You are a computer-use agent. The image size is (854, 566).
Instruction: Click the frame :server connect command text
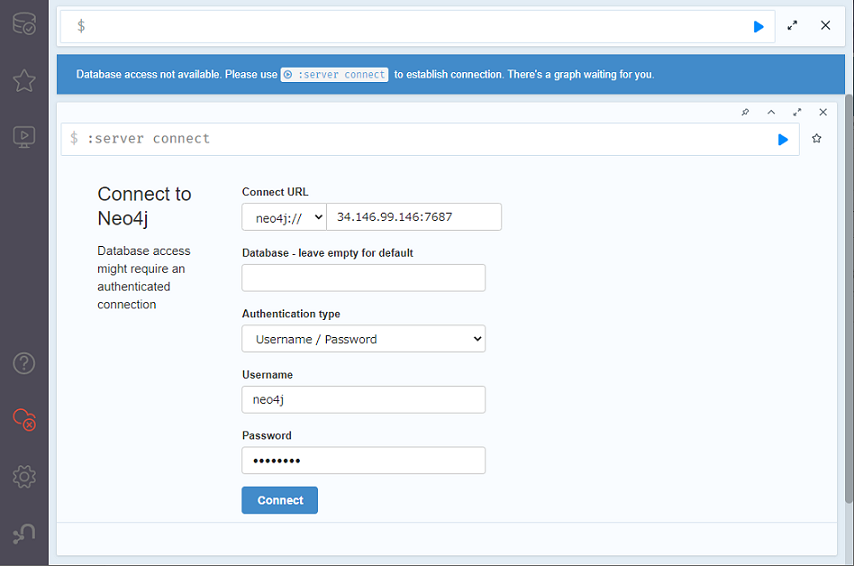click(x=148, y=139)
